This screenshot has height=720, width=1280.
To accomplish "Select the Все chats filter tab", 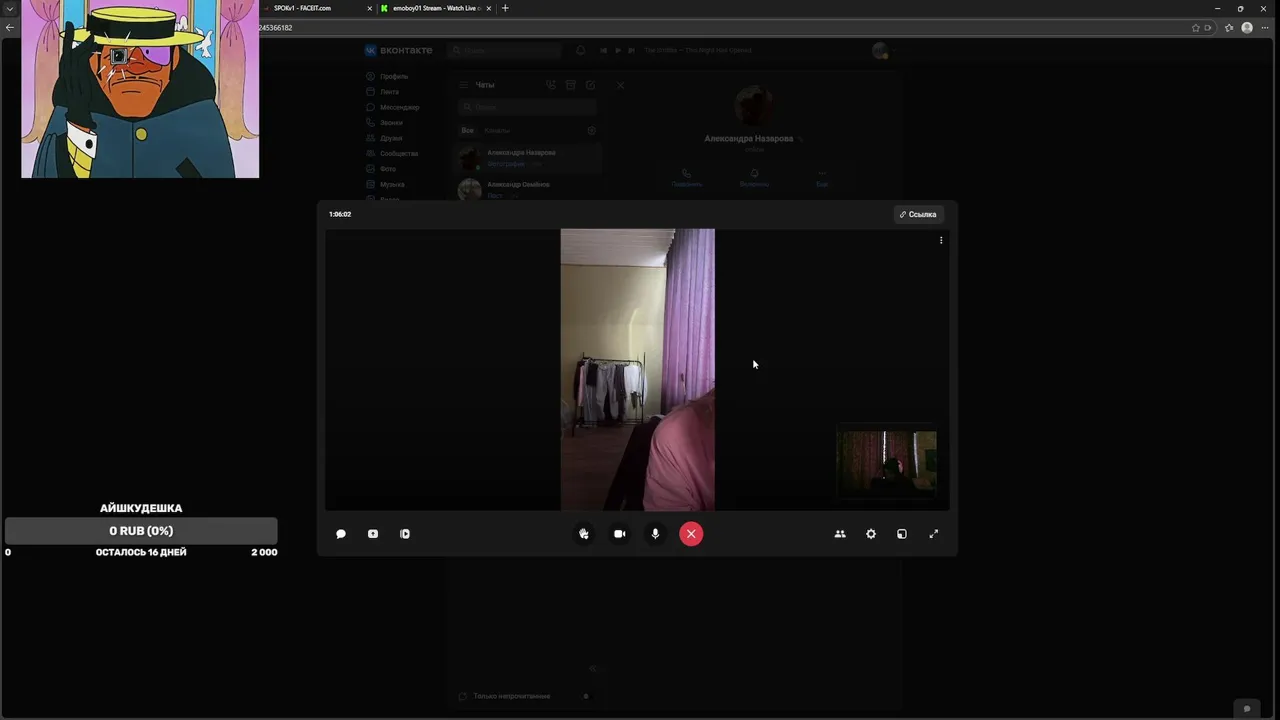I will coord(467,130).
